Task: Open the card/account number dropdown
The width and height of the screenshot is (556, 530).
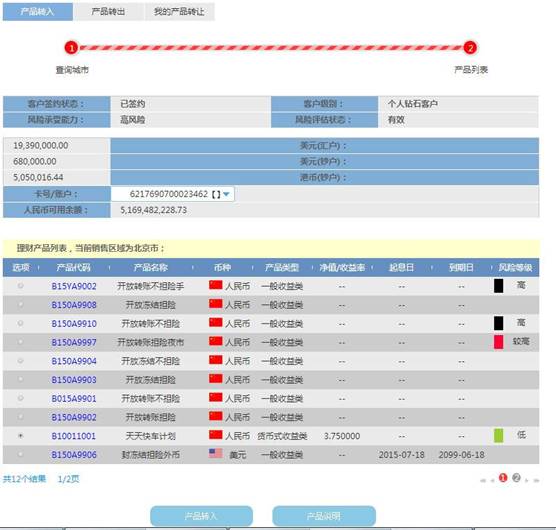Action: pos(226,194)
